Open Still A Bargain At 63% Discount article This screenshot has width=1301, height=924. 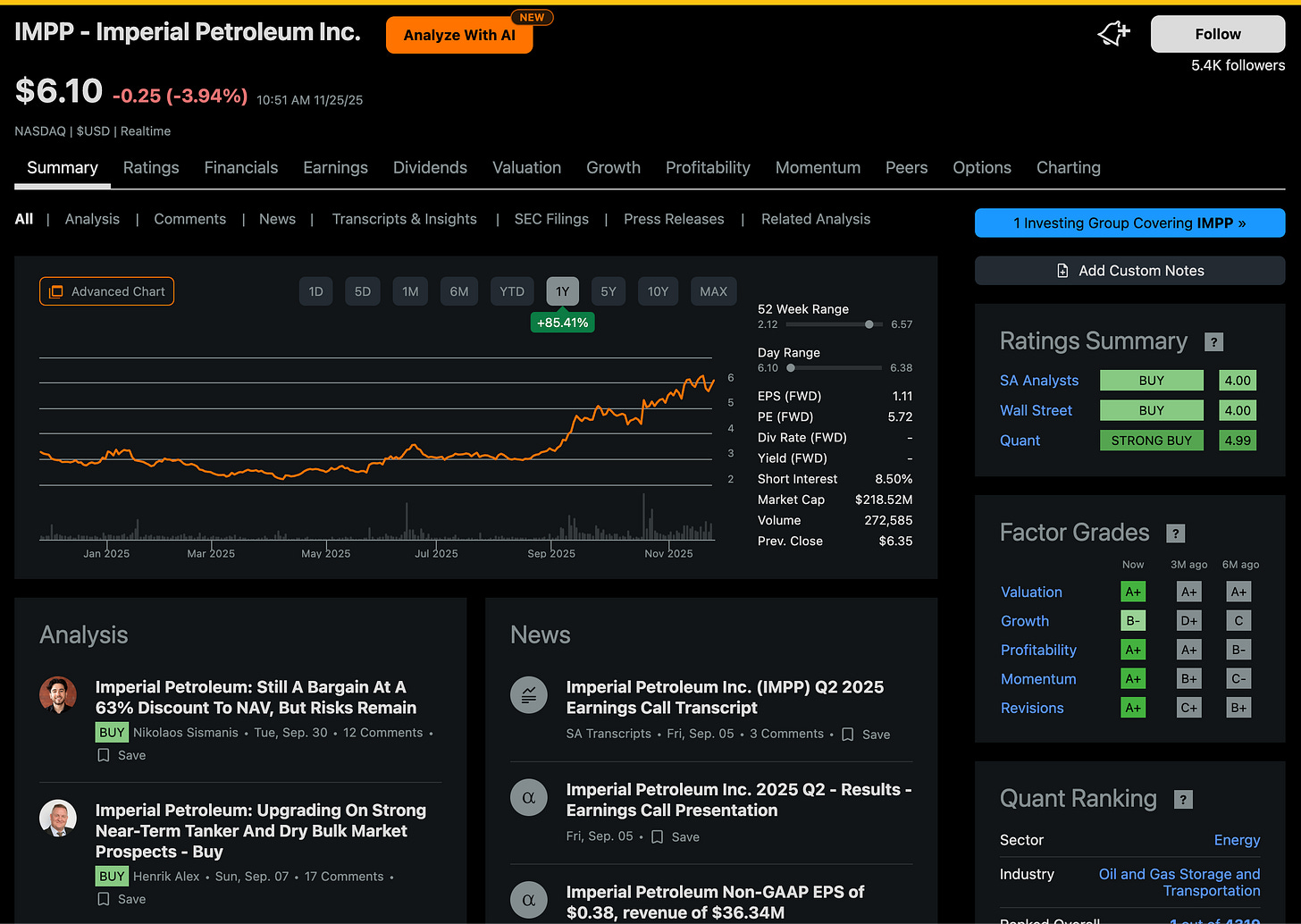[x=256, y=697]
